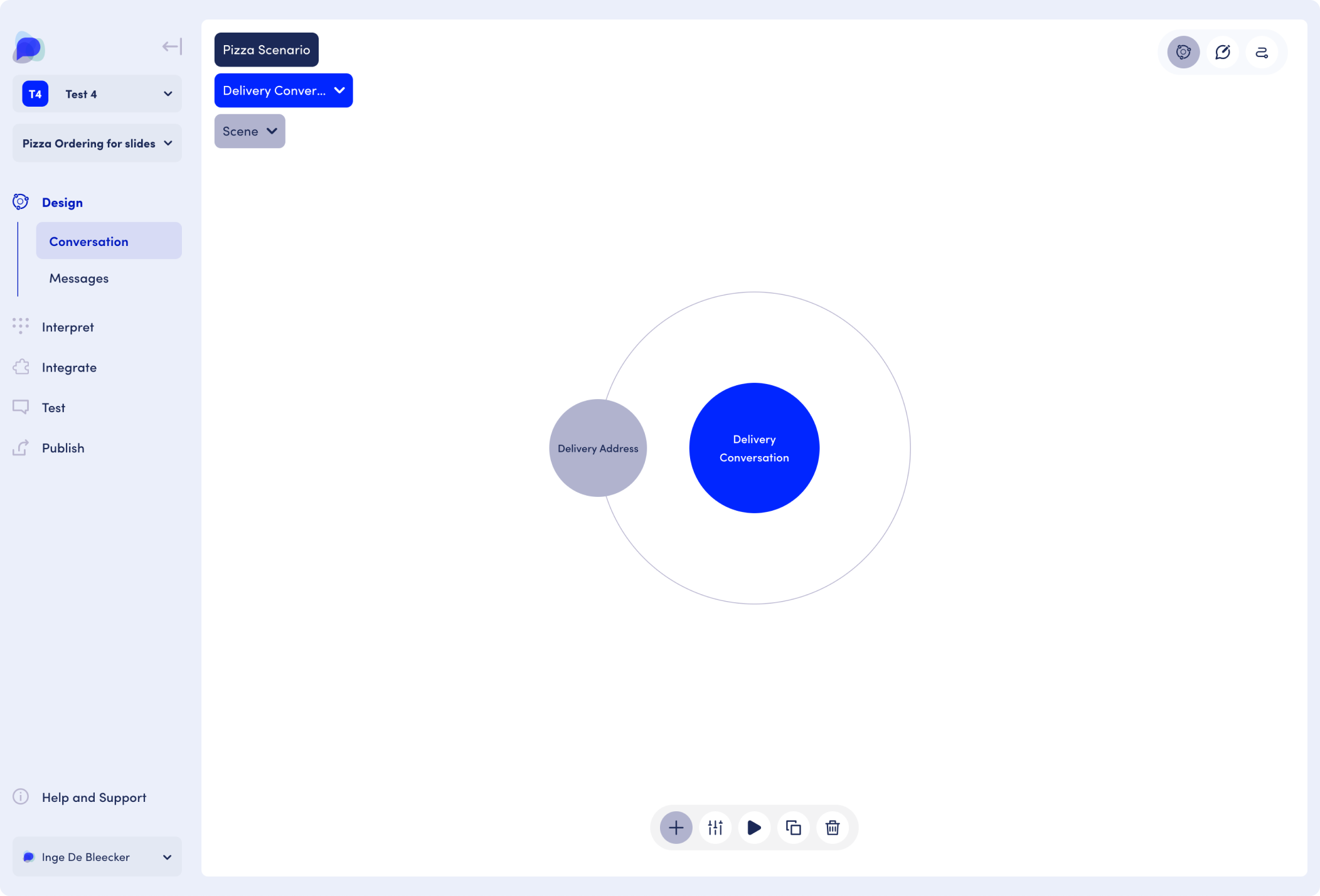Switch to the flow path view icon
This screenshot has width=1320, height=896.
(x=1262, y=52)
